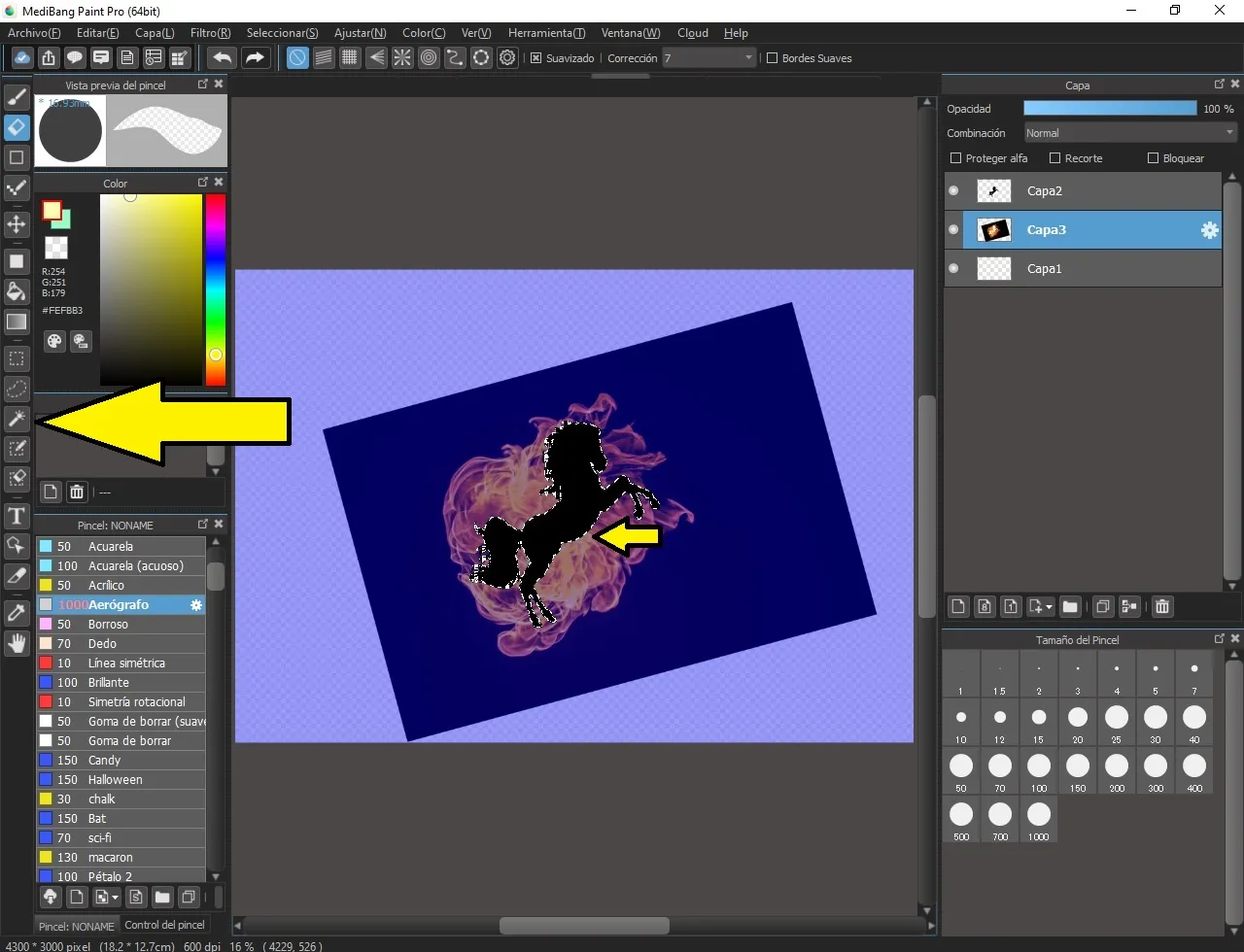Undock the Color panel
The height and width of the screenshot is (952, 1244).
(203, 183)
